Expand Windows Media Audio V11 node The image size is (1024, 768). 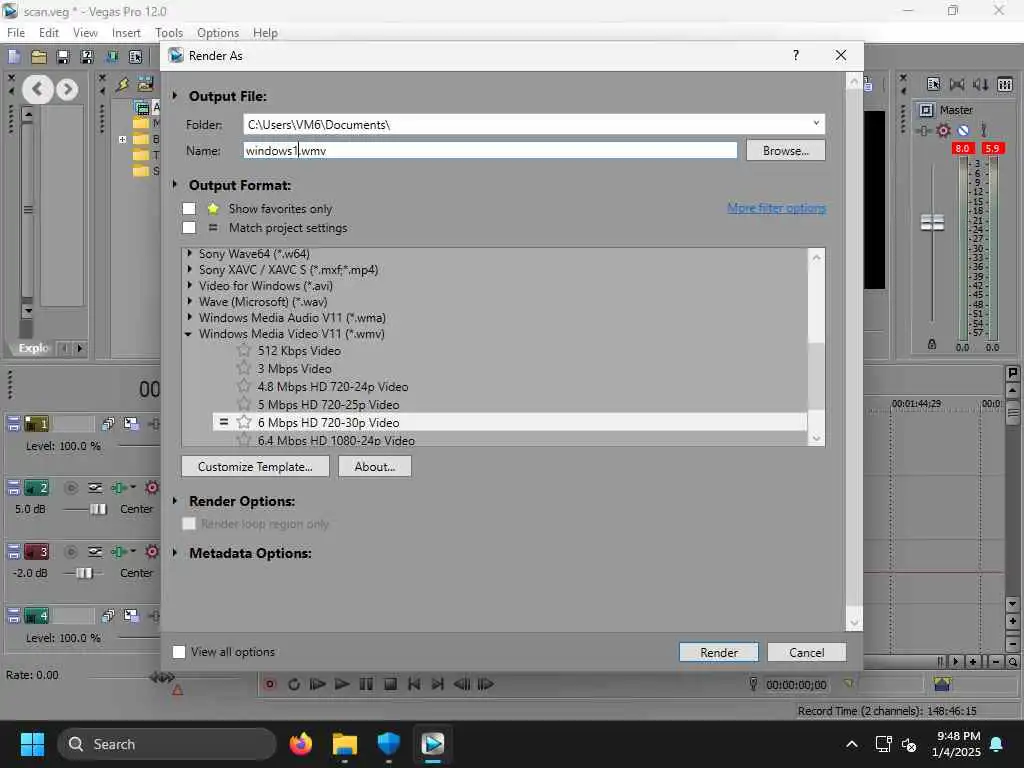pyautogui.click(x=189, y=317)
